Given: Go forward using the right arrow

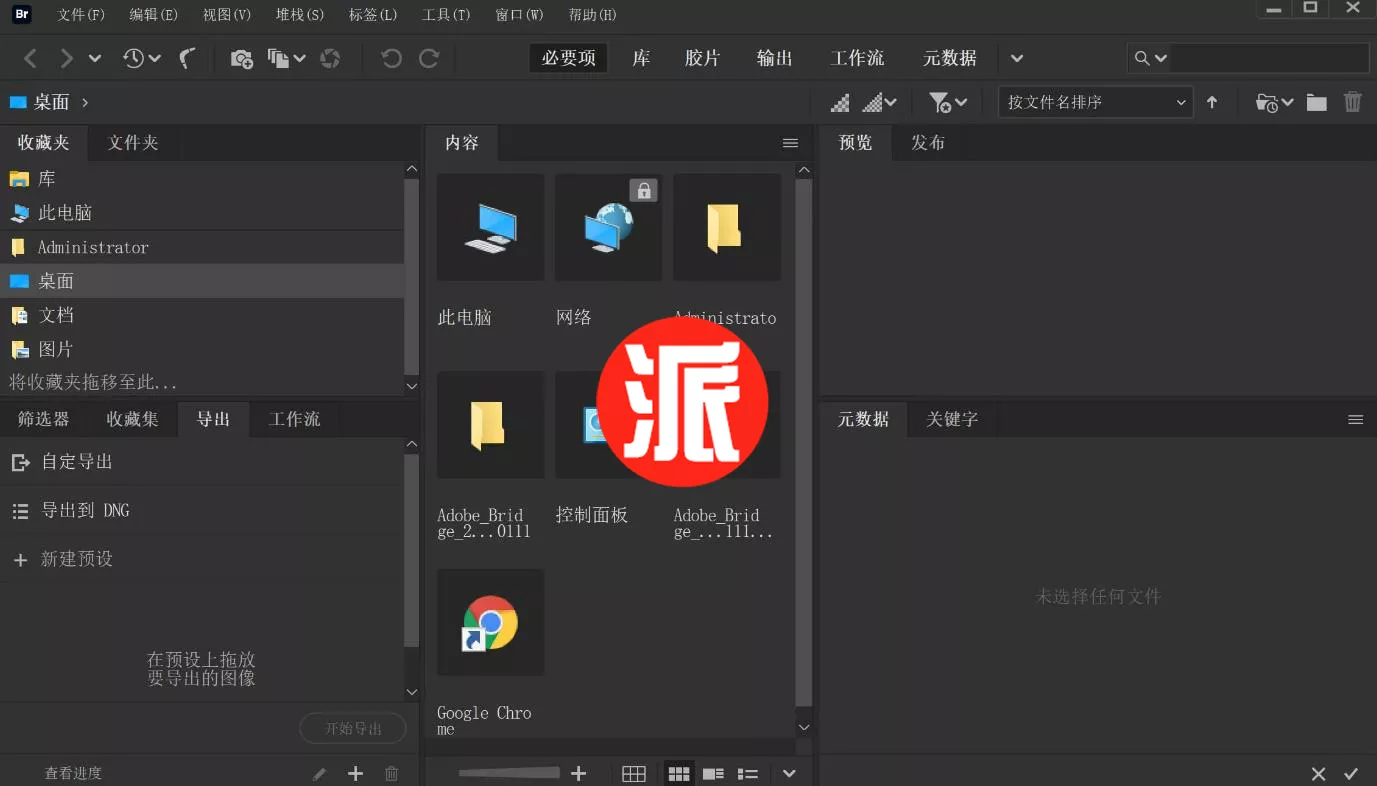Looking at the screenshot, I should click(x=66, y=59).
